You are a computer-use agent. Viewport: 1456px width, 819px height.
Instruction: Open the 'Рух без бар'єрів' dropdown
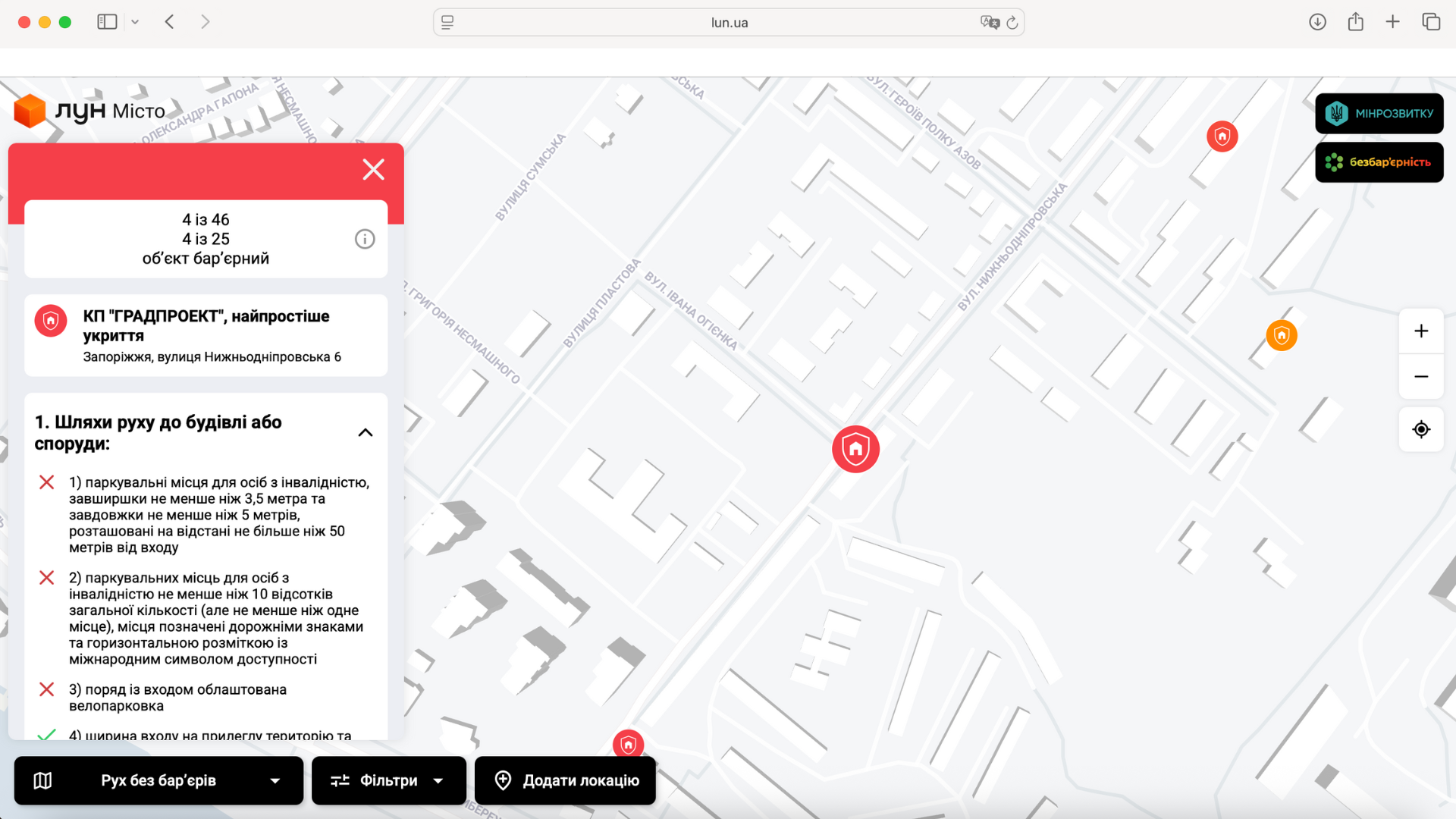158,780
